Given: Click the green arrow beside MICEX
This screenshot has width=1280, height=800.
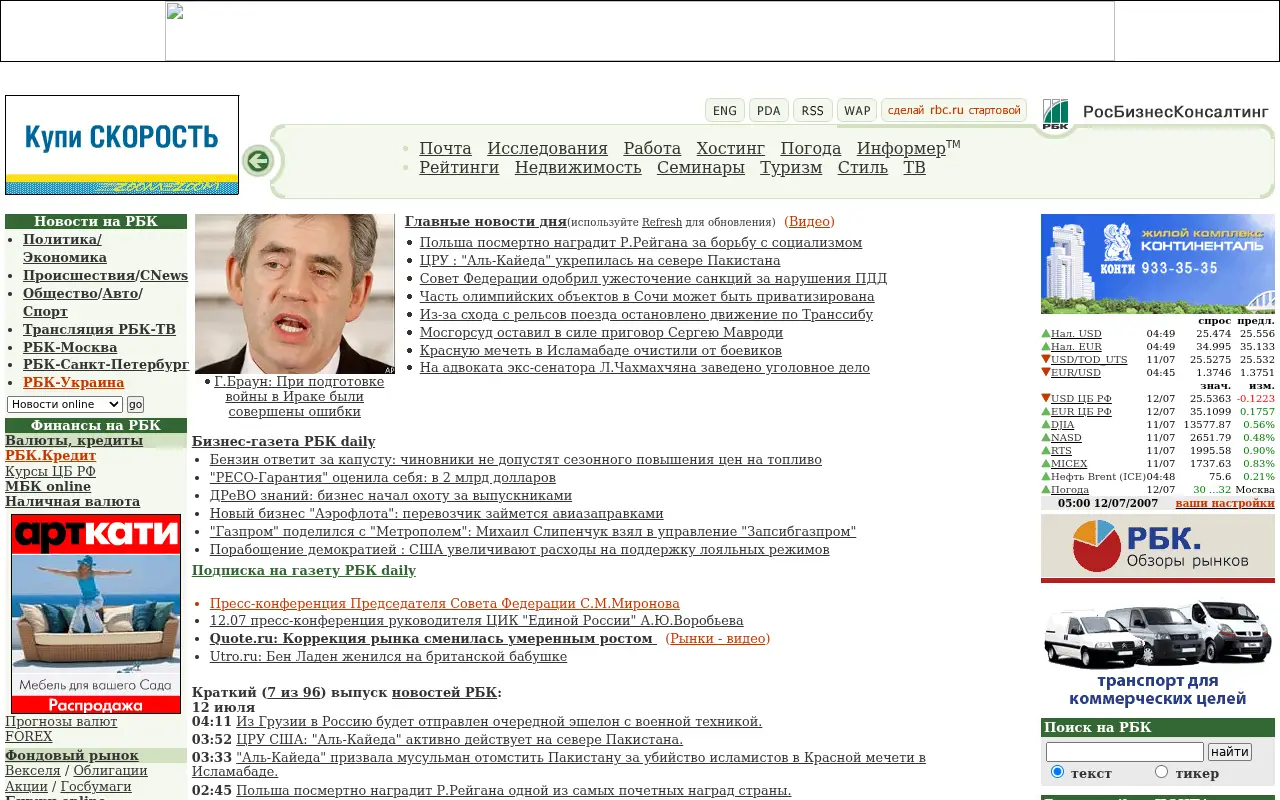Looking at the screenshot, I should 1046,463.
